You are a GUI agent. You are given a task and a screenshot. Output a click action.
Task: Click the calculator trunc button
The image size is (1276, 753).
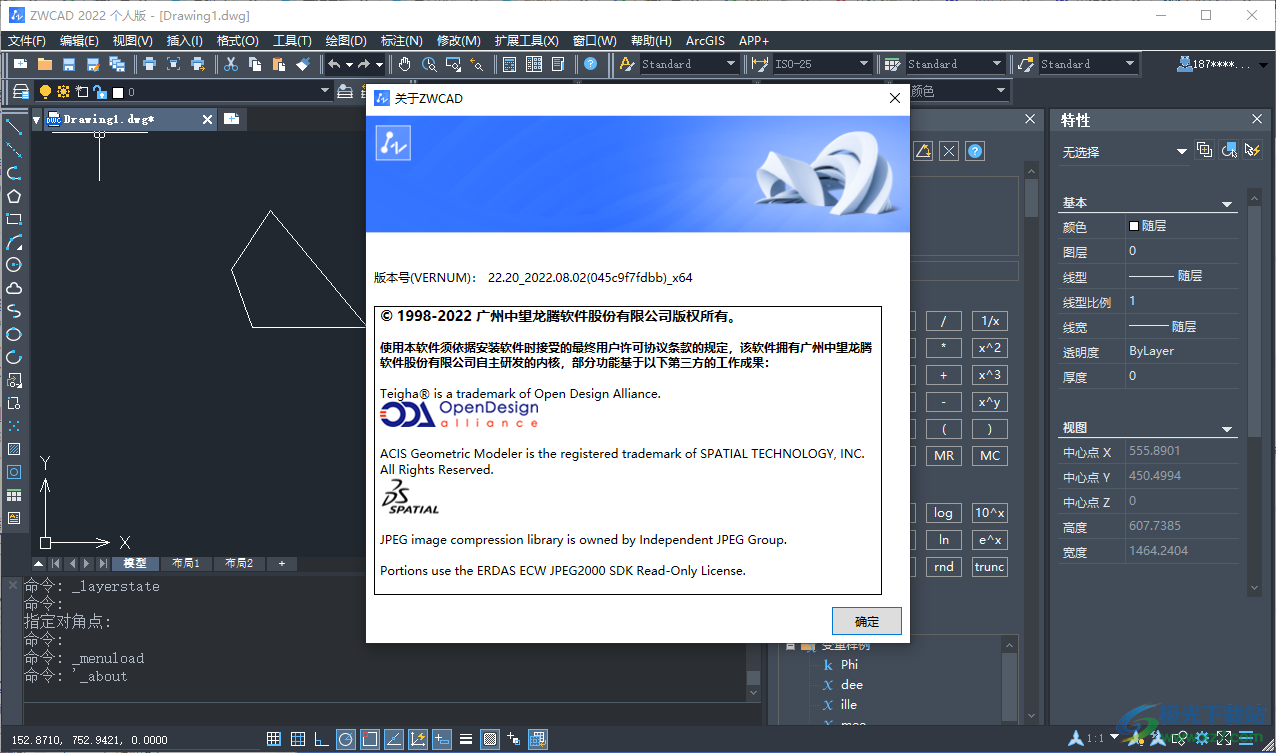989,567
